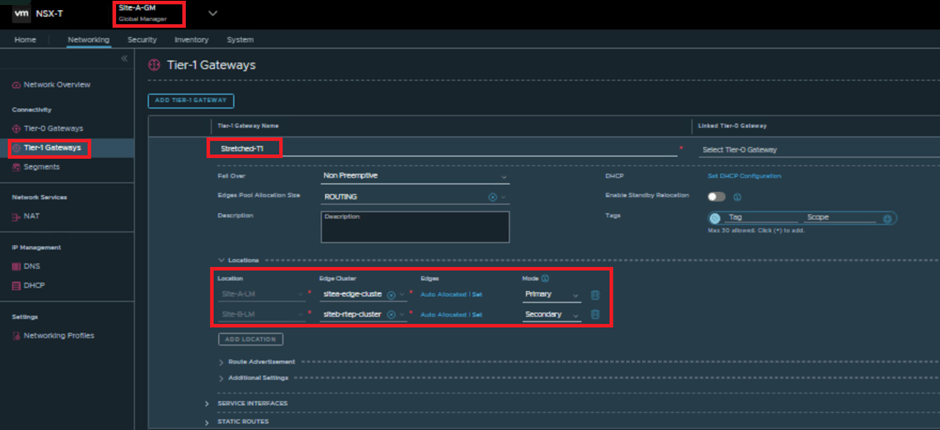Collapse the sidebar with the double-chevron icon
The image size is (940, 430).
(x=124, y=59)
